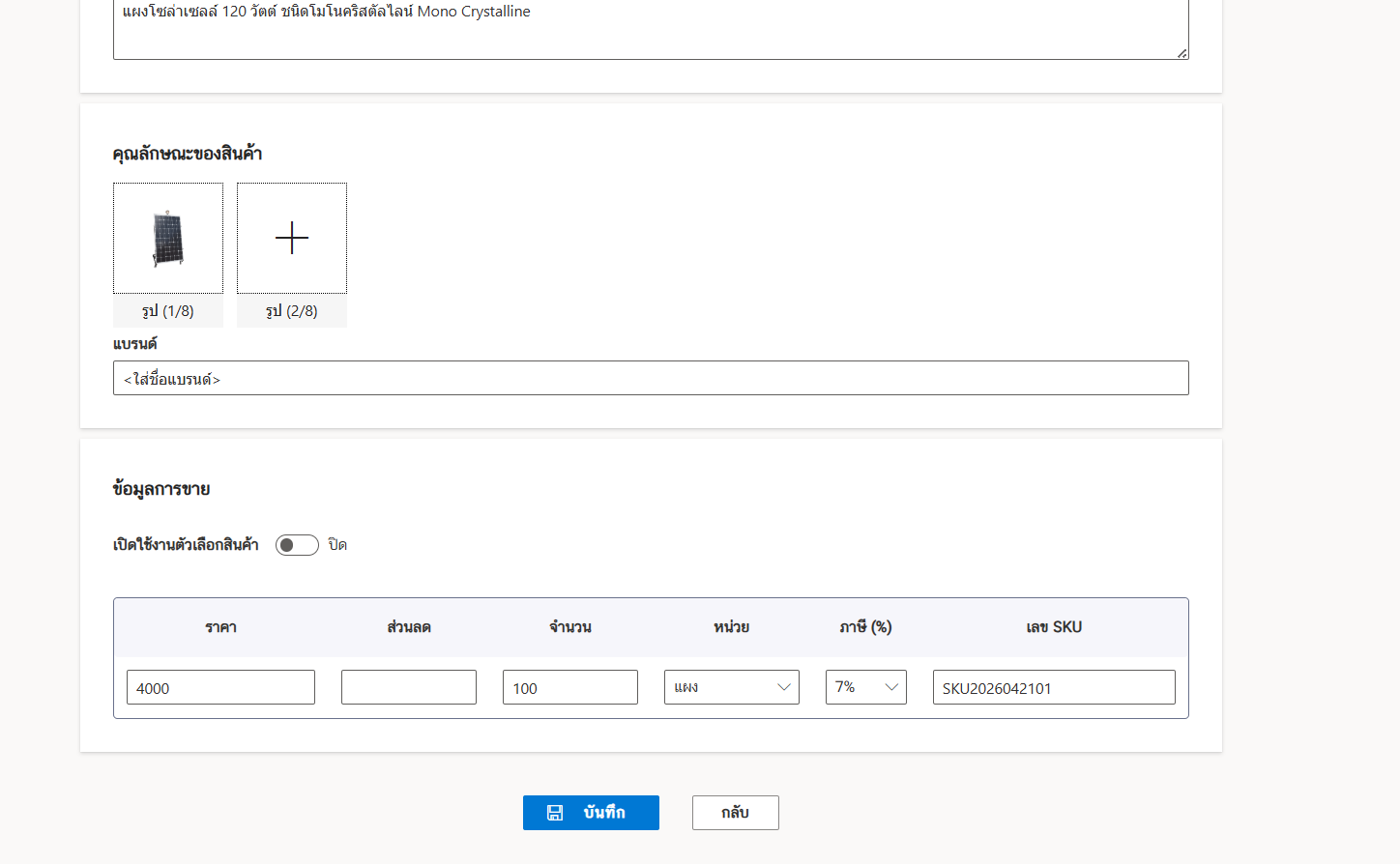
Task: Click the รูป (1/8) caption label
Action: [168, 311]
